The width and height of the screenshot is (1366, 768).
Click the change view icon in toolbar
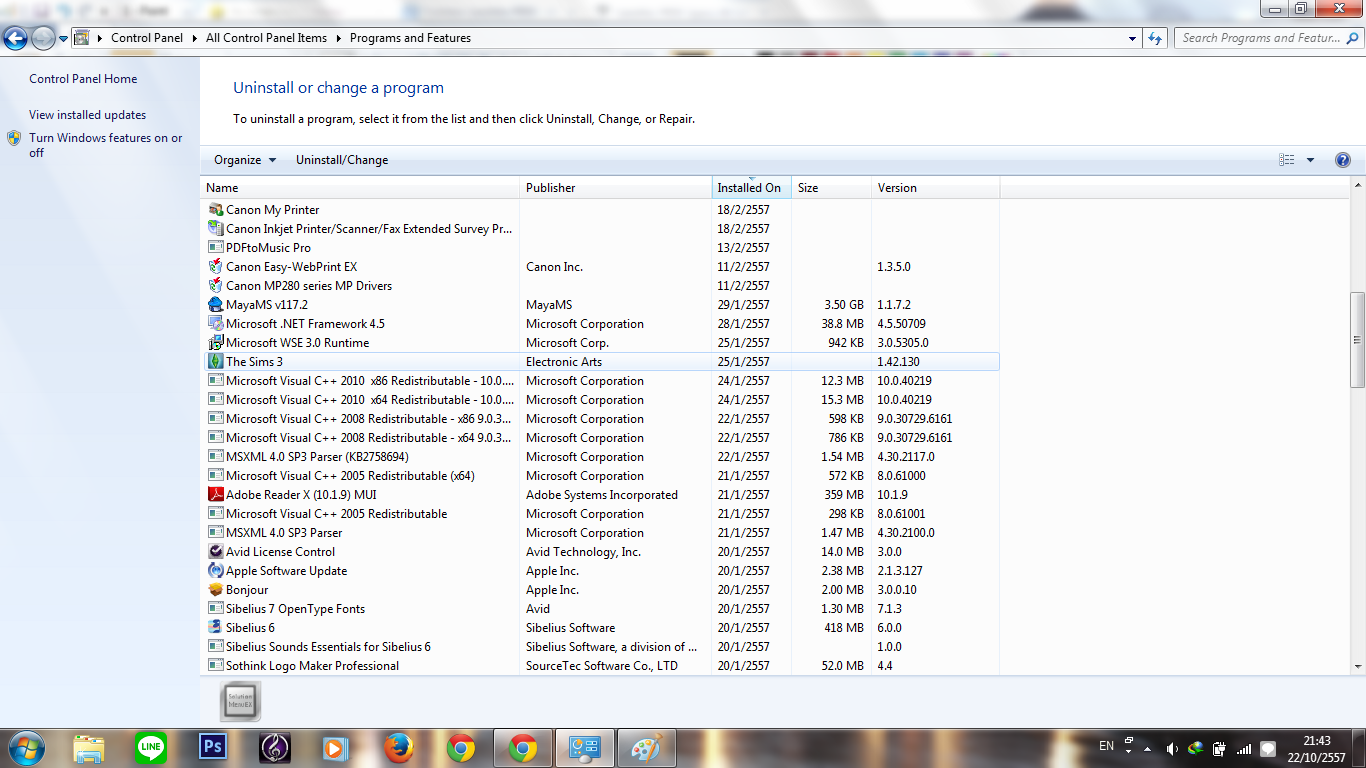(x=1287, y=160)
